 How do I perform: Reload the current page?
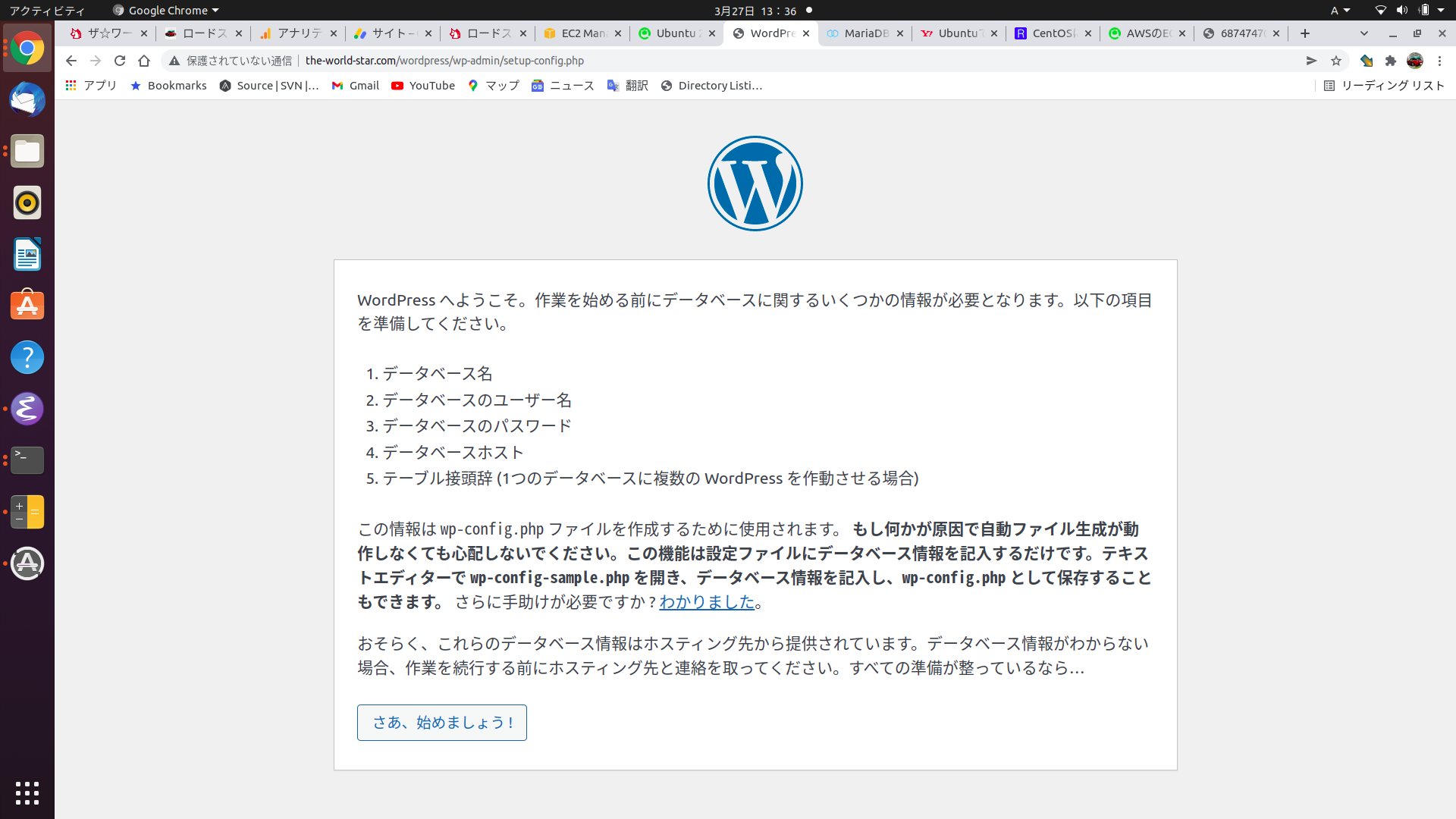120,61
